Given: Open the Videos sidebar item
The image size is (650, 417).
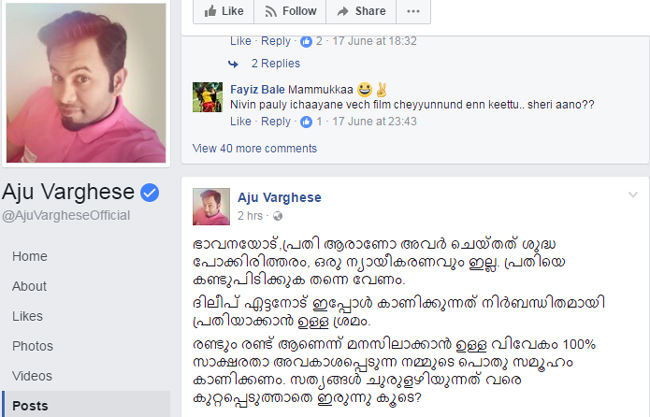Looking at the screenshot, I should point(32,376).
